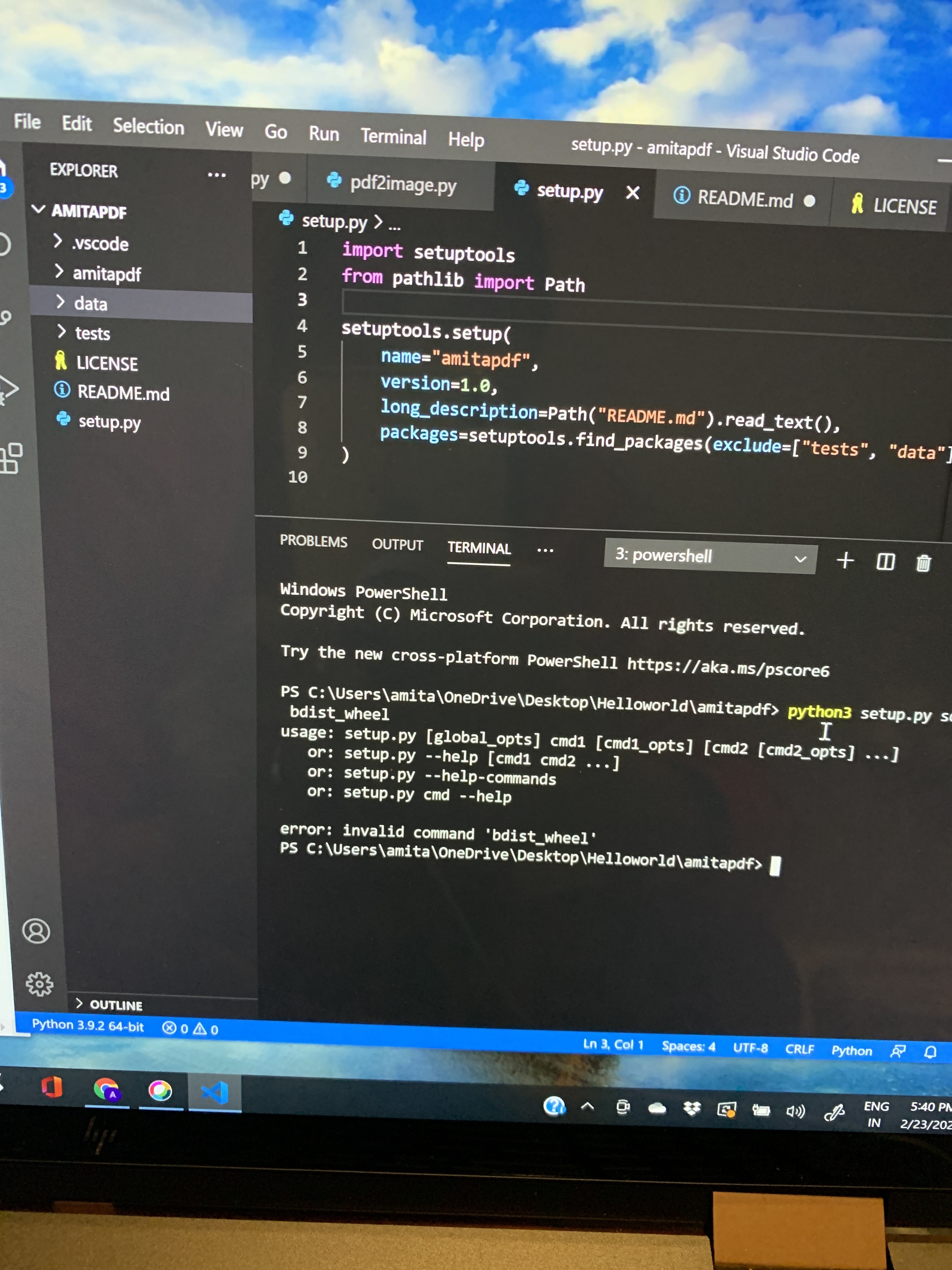Expand the tests folder

(92, 333)
